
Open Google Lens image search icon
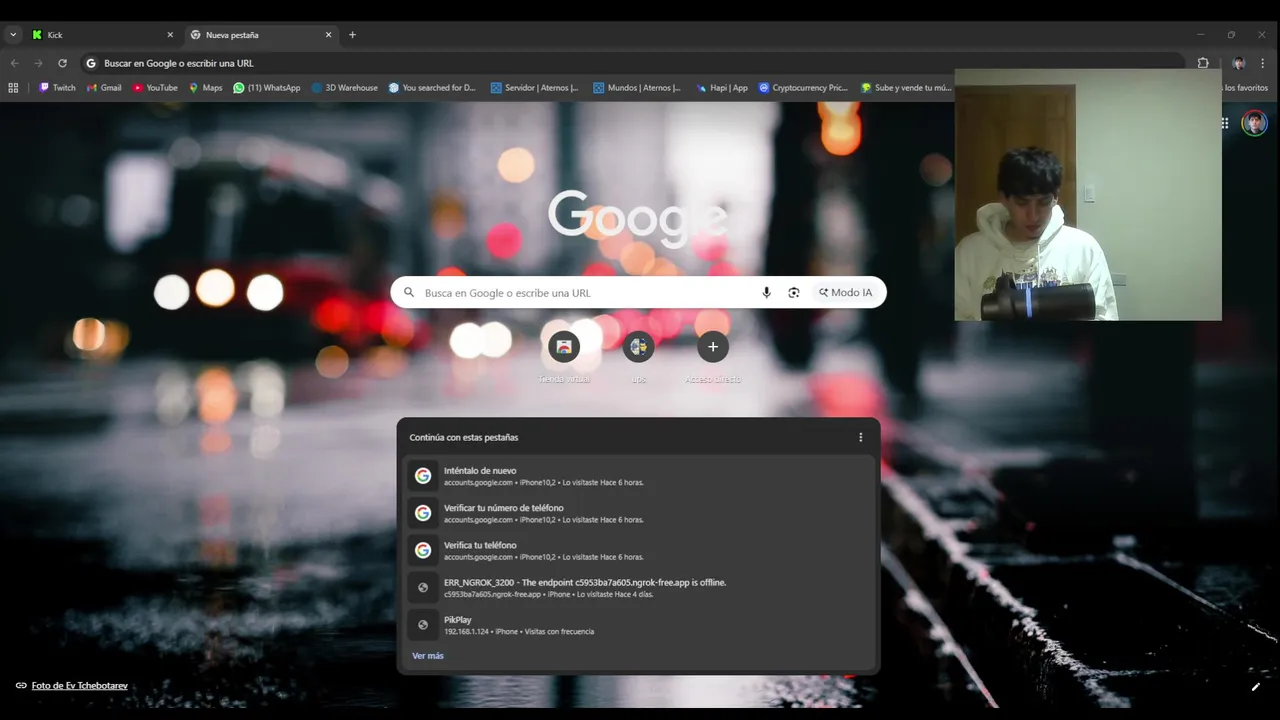pyautogui.click(x=793, y=293)
